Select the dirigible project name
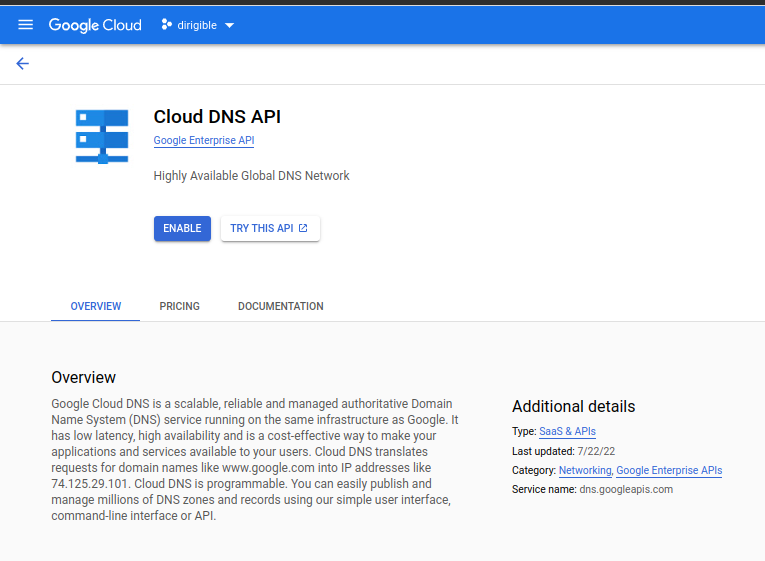The height and width of the screenshot is (561, 765). (x=196, y=25)
